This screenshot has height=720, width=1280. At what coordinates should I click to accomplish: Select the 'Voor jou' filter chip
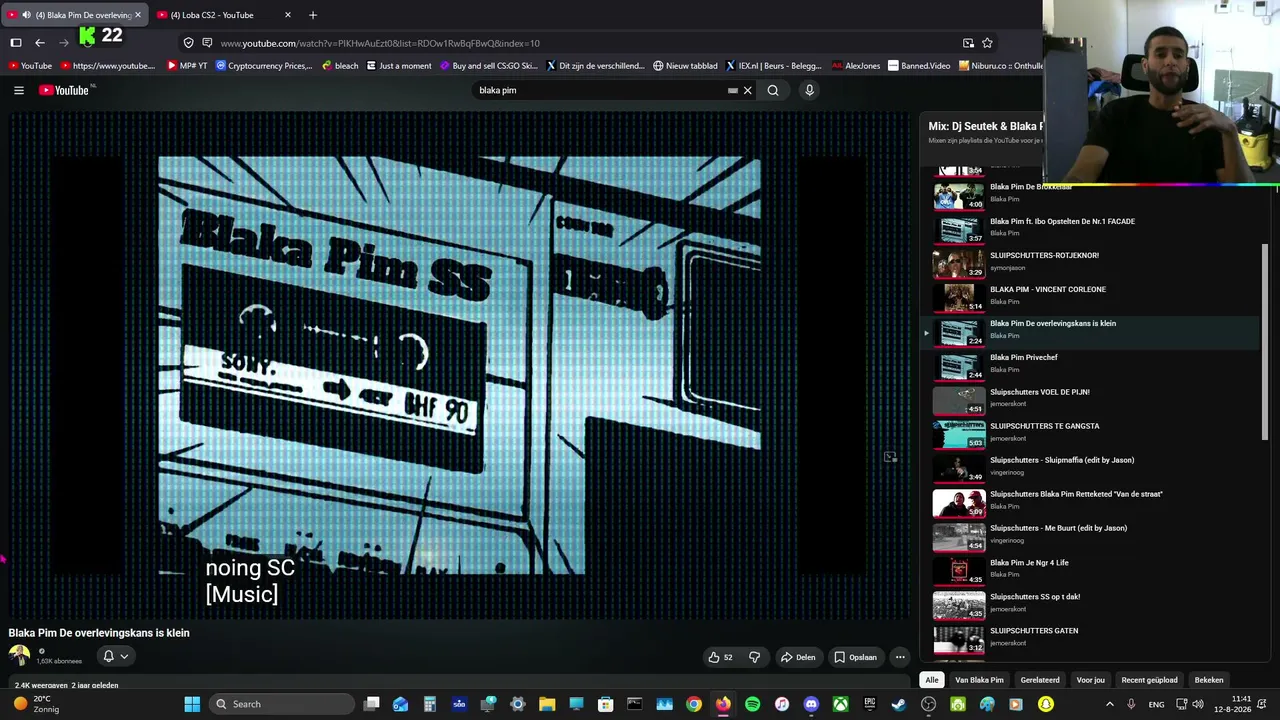click(1091, 680)
